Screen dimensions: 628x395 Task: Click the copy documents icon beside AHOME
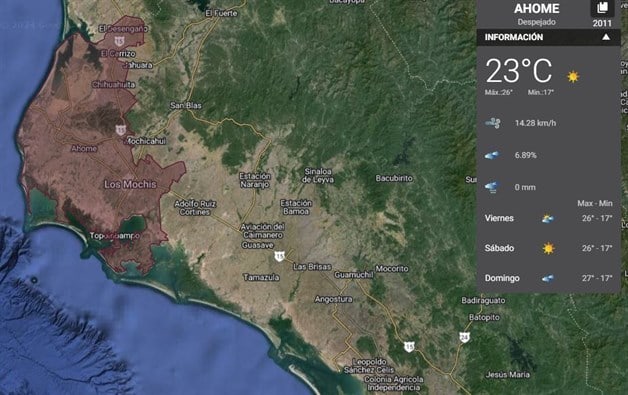(x=602, y=7)
